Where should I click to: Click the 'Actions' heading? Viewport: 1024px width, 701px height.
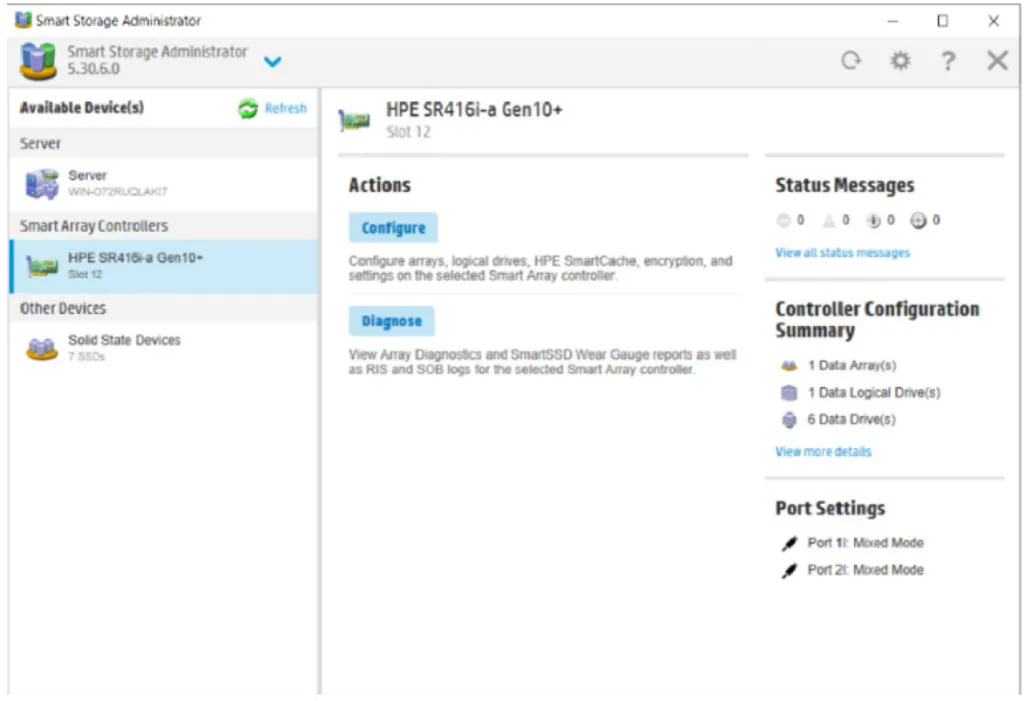coord(379,186)
